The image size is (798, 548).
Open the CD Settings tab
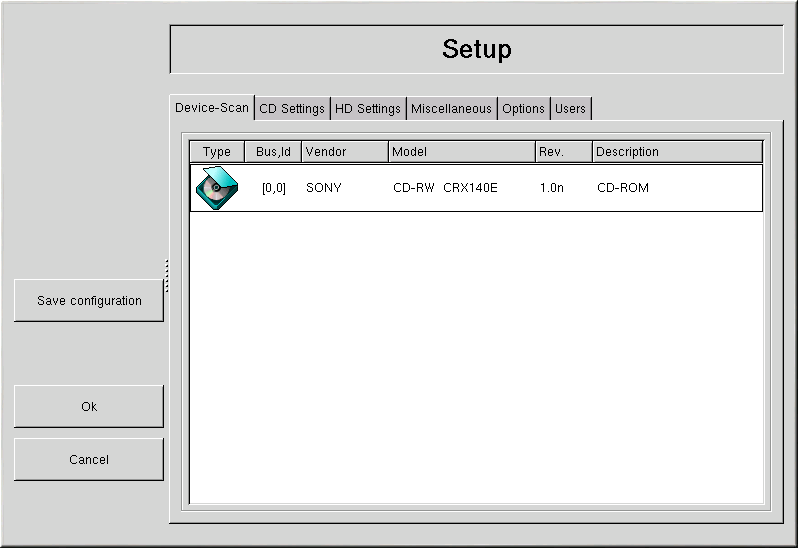pyautogui.click(x=292, y=109)
